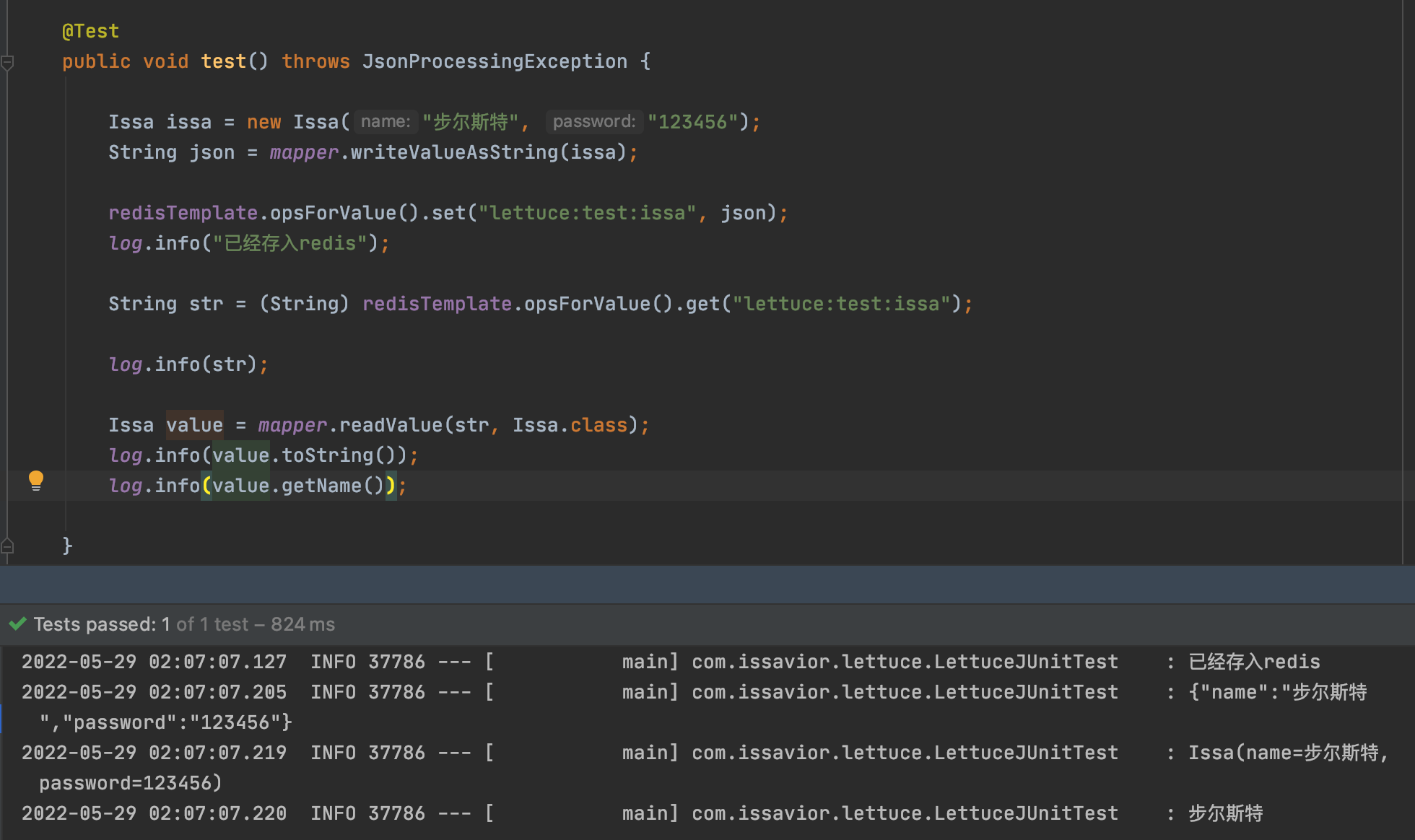The width and height of the screenshot is (1415, 840).
Task: Click the wrapped "password":"123456"} console output
Action: pos(165,722)
